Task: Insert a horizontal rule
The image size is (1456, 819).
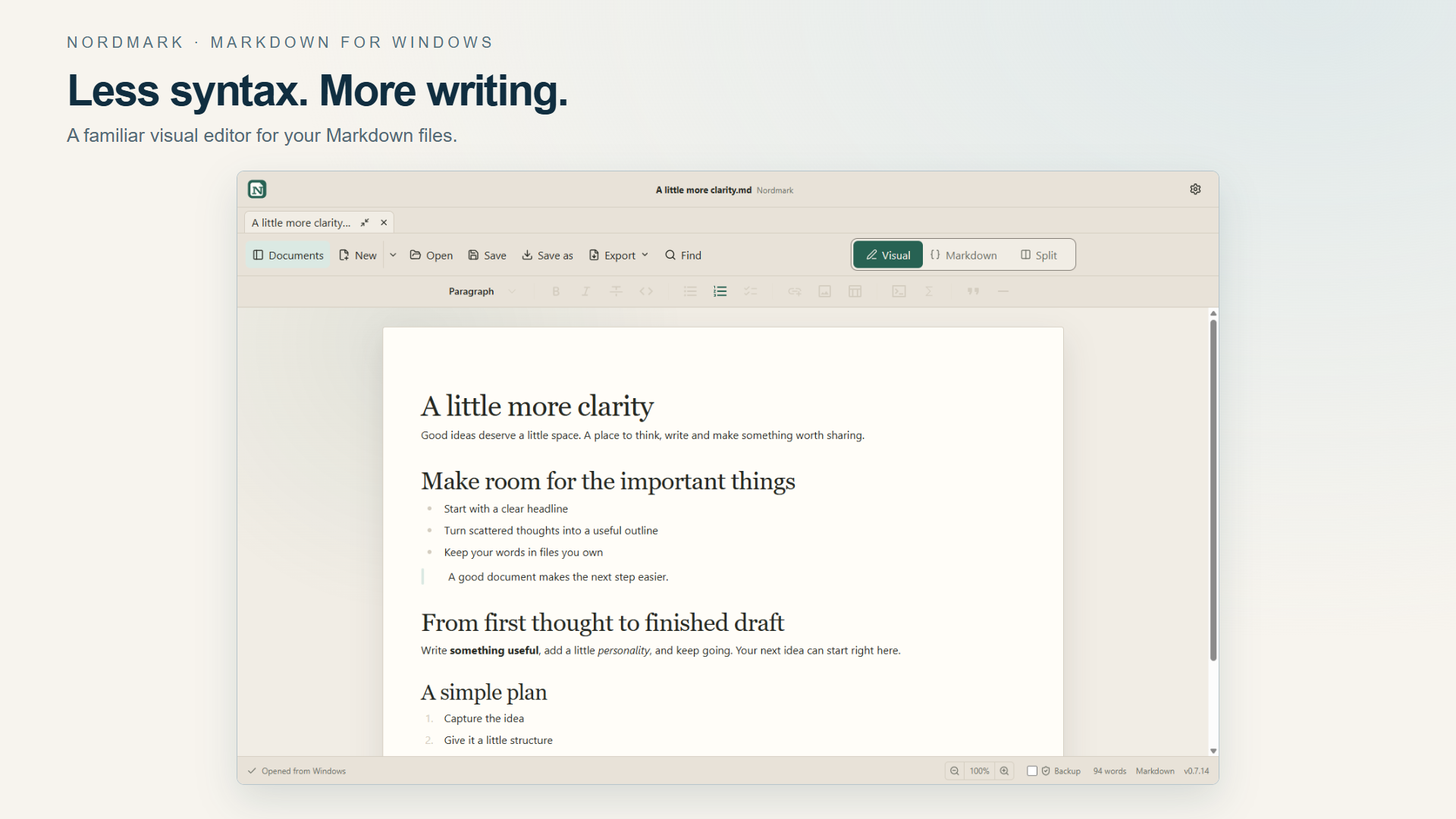Action: tap(1003, 292)
